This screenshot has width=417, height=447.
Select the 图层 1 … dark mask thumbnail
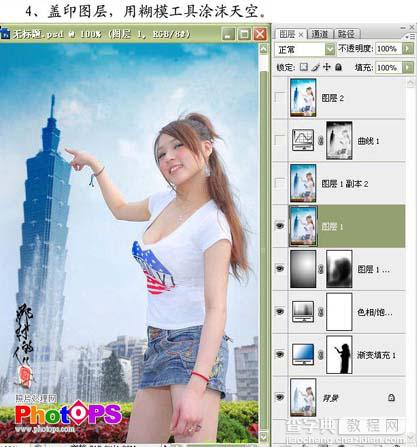pyautogui.click(x=339, y=269)
